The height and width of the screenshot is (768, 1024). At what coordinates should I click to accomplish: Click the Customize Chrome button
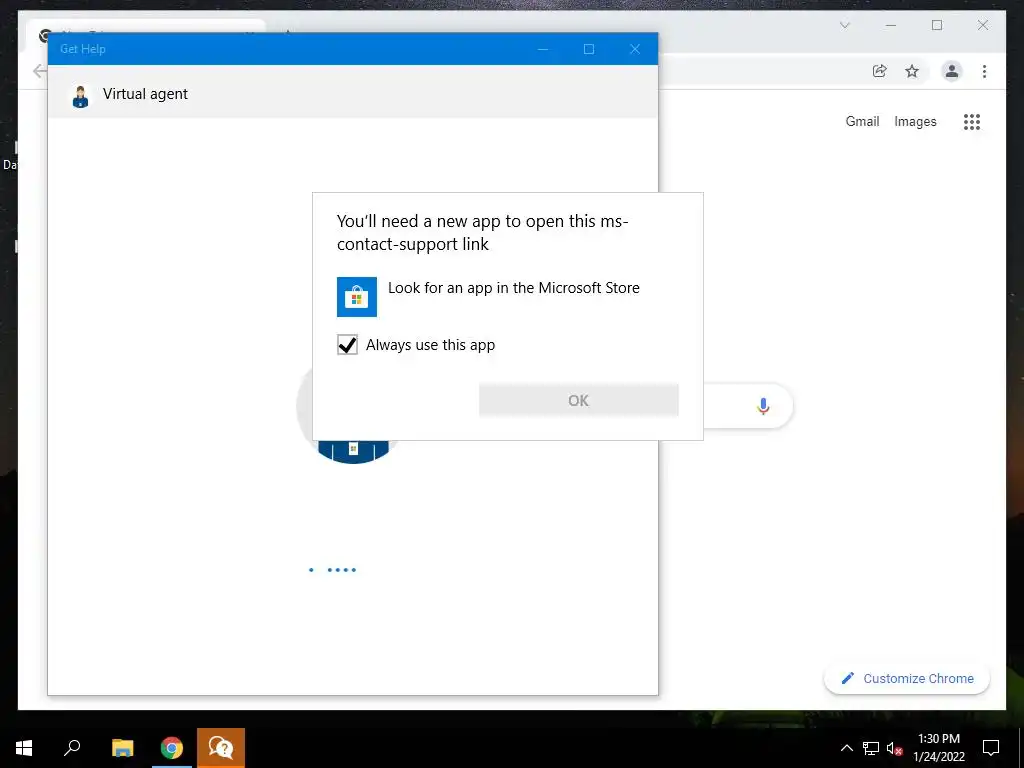pyautogui.click(x=907, y=679)
